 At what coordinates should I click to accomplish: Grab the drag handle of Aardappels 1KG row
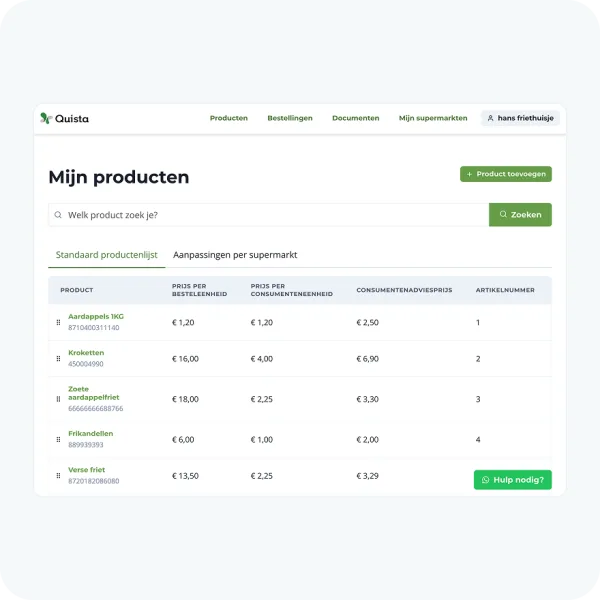point(58,322)
